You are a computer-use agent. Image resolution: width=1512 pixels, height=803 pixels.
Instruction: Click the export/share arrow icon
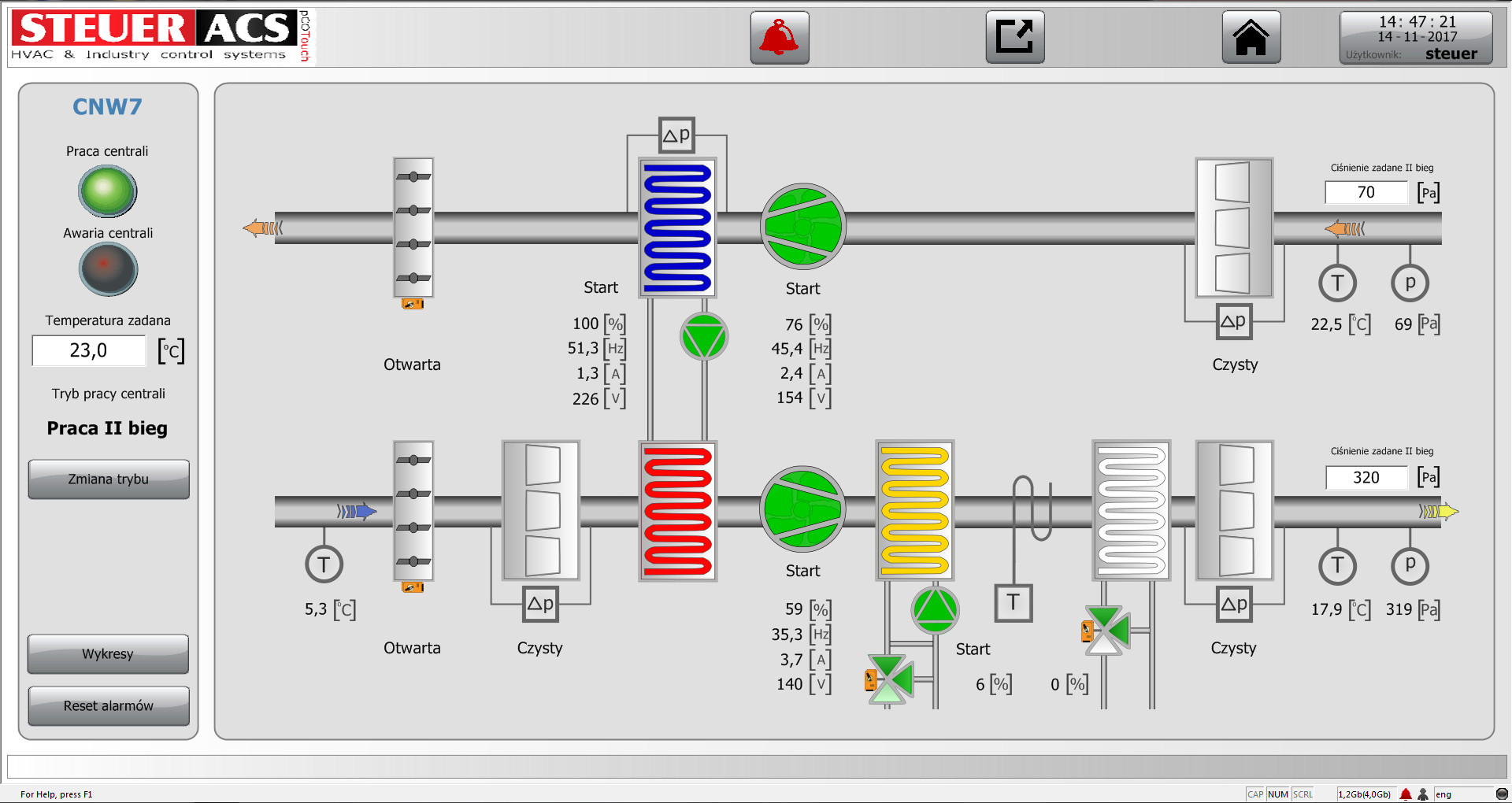(1015, 37)
